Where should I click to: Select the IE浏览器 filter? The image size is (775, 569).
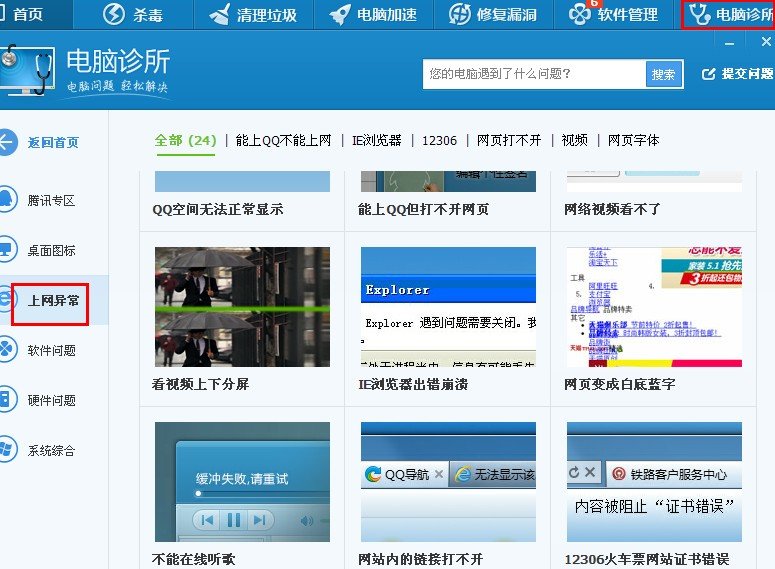pyautogui.click(x=377, y=140)
